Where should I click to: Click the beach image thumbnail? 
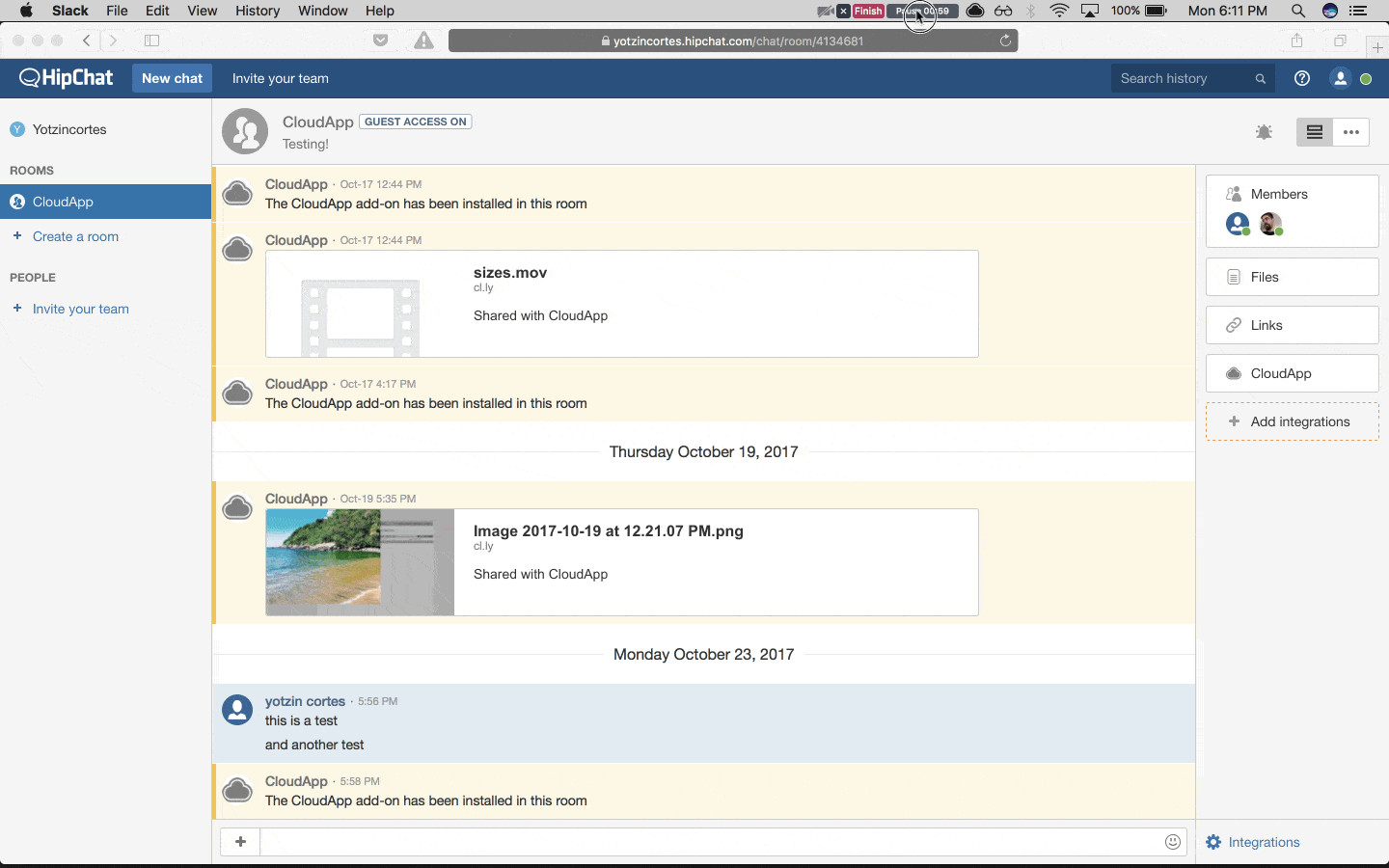[x=360, y=562]
